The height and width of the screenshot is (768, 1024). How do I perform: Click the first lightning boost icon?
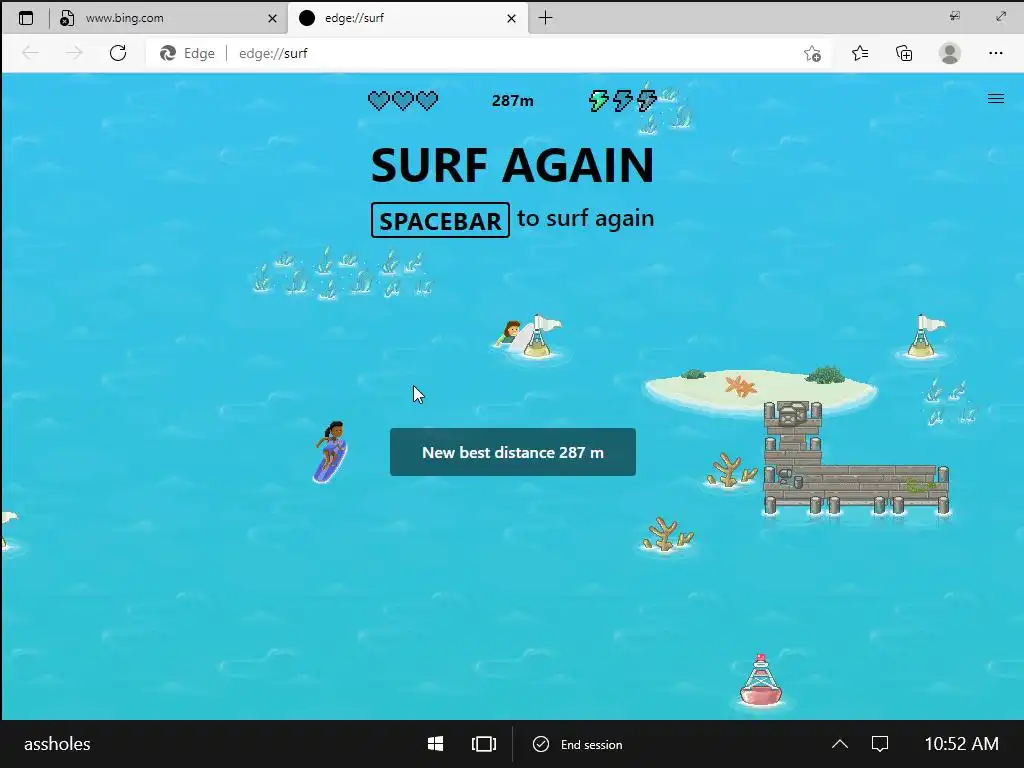point(598,101)
